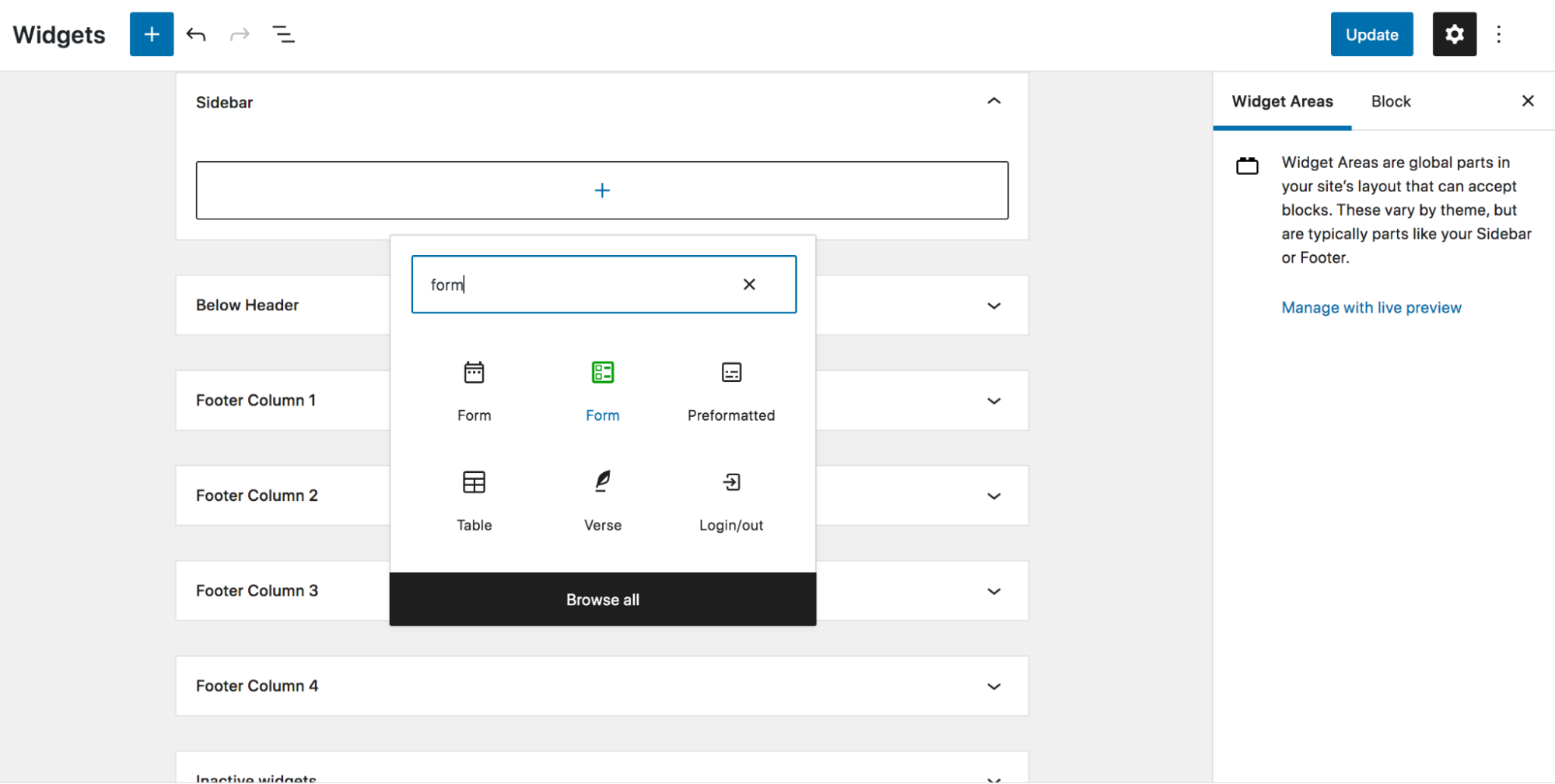Expand the Footer Column 4 area

(993, 686)
